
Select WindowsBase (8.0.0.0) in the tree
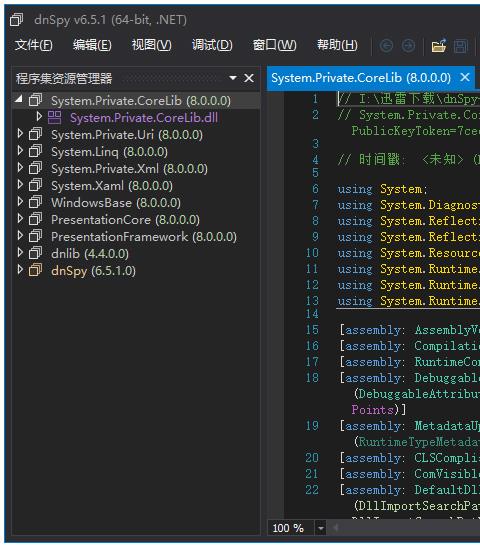point(116,203)
